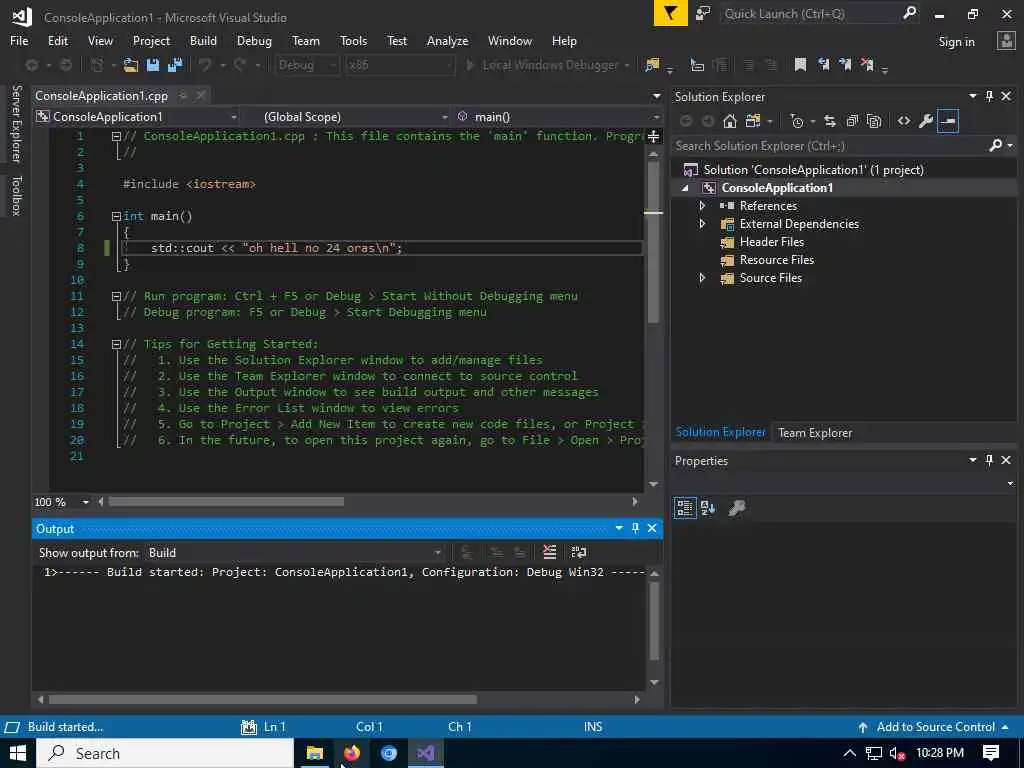Click the Resource Files folder
This screenshot has height=768, width=1024.
pyautogui.click(x=776, y=260)
